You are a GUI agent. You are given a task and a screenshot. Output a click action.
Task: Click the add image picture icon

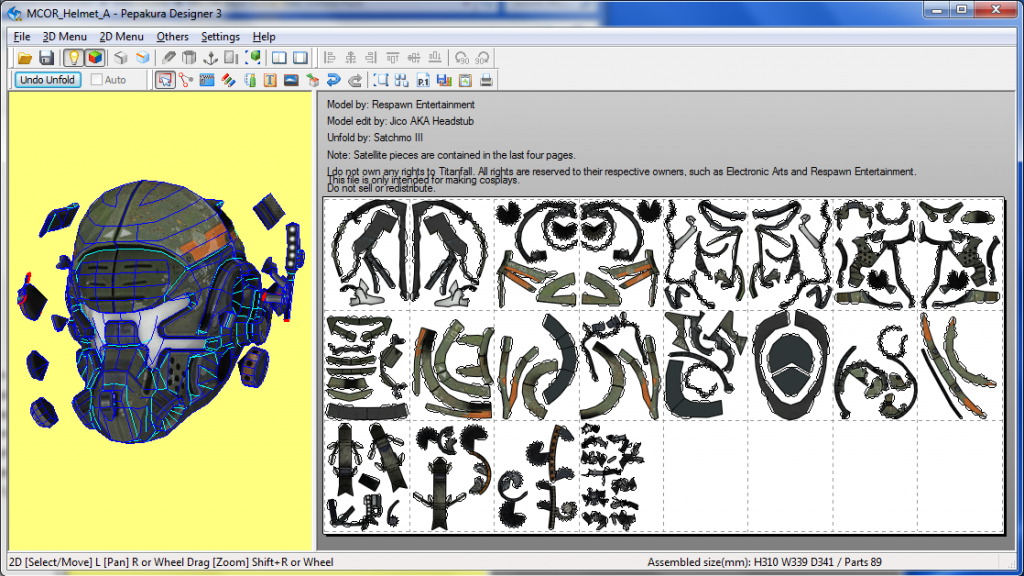tap(291, 80)
